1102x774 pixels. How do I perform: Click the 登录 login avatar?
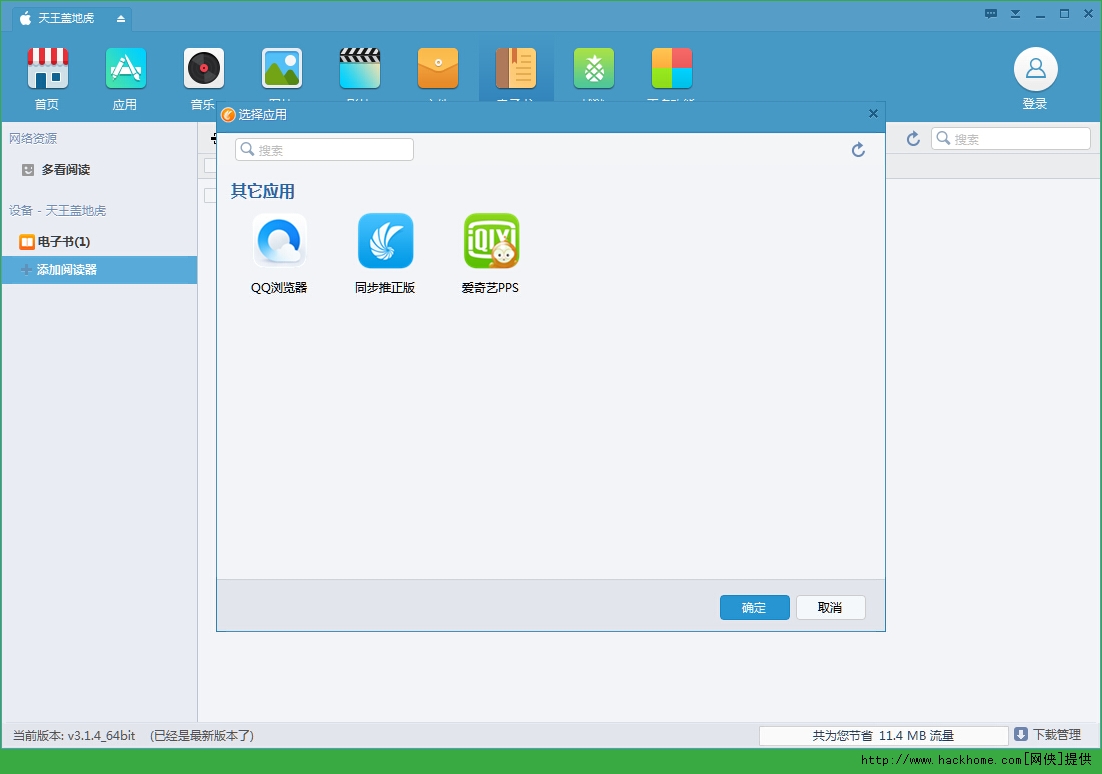click(x=1035, y=69)
